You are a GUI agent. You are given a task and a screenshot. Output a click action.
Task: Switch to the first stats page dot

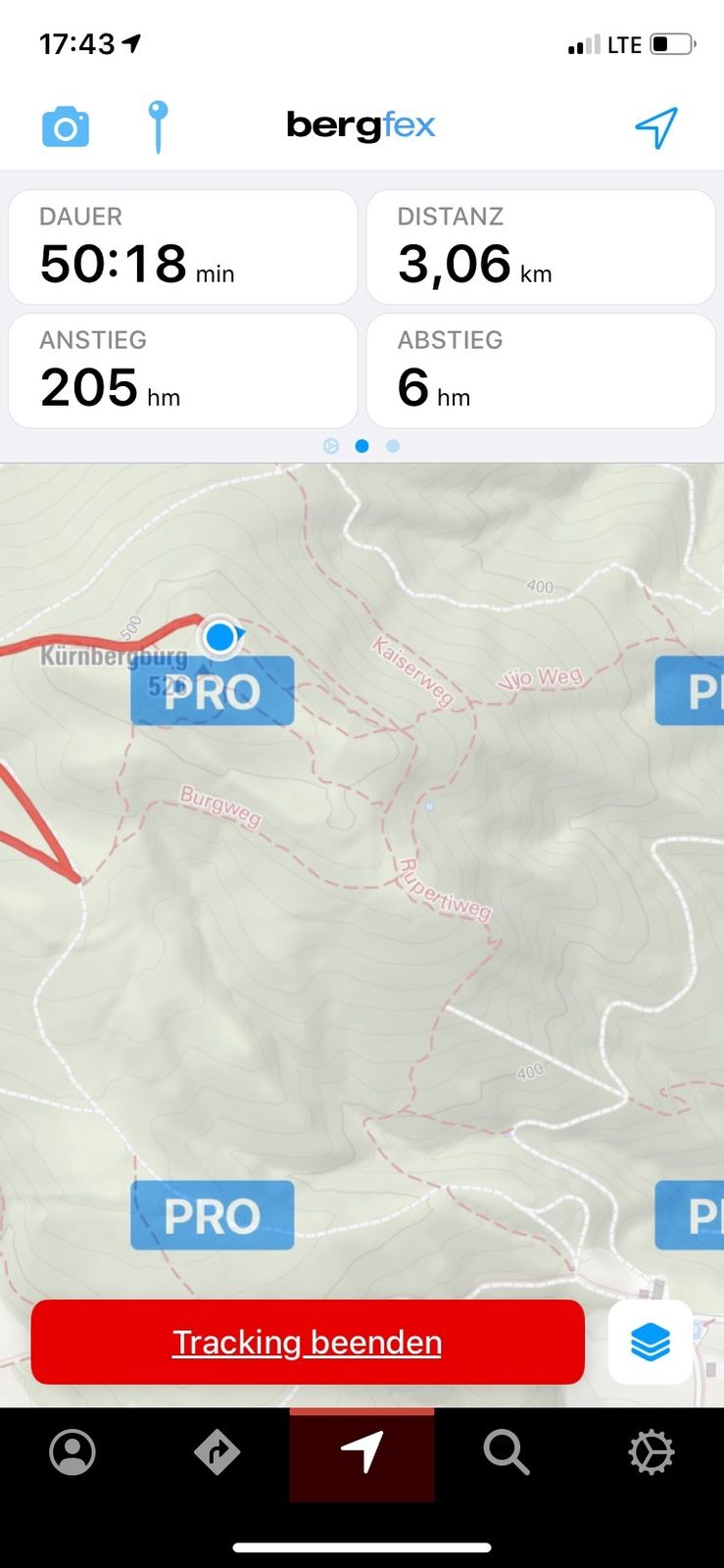331,446
